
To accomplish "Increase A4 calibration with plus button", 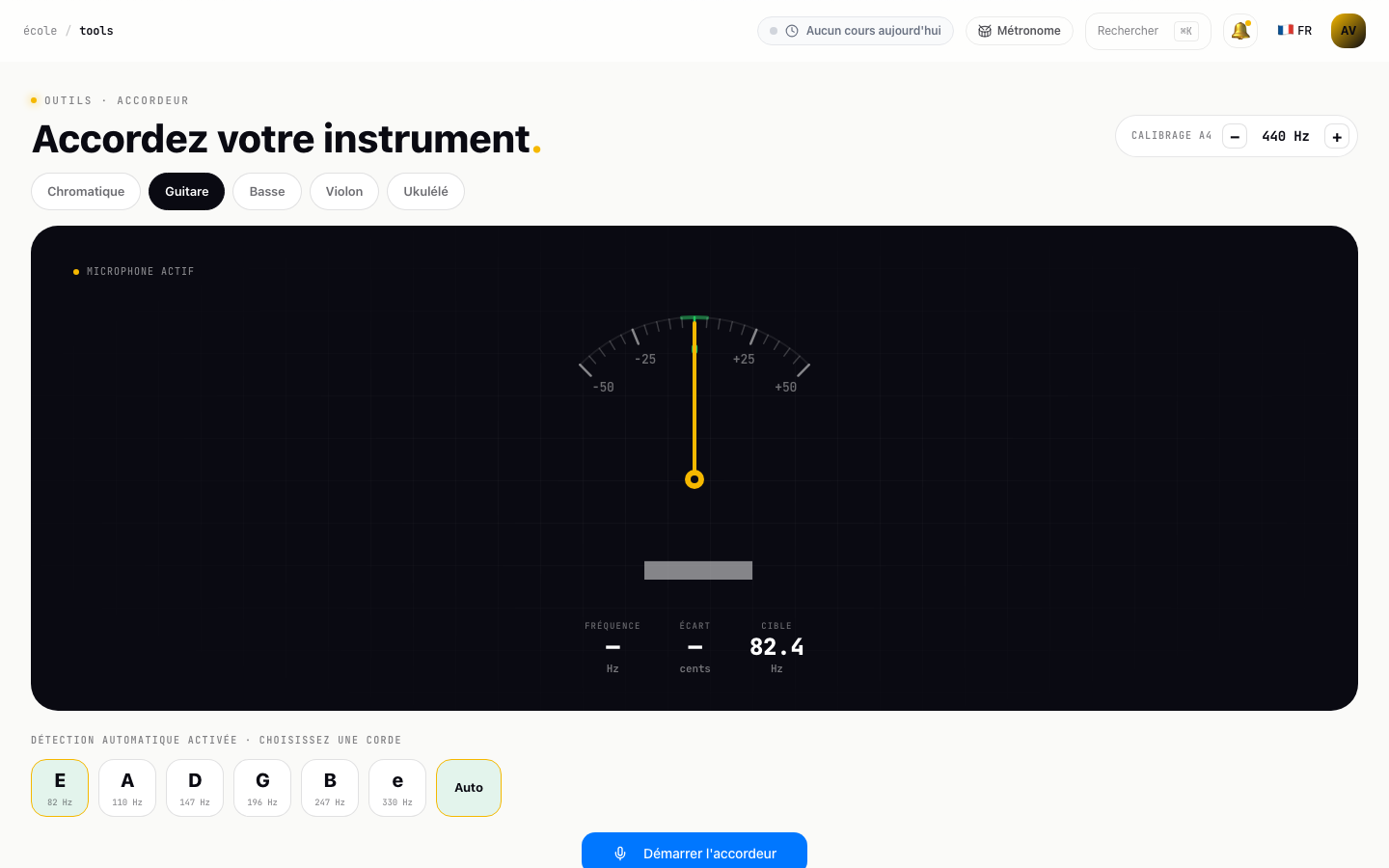I will coord(1337,137).
